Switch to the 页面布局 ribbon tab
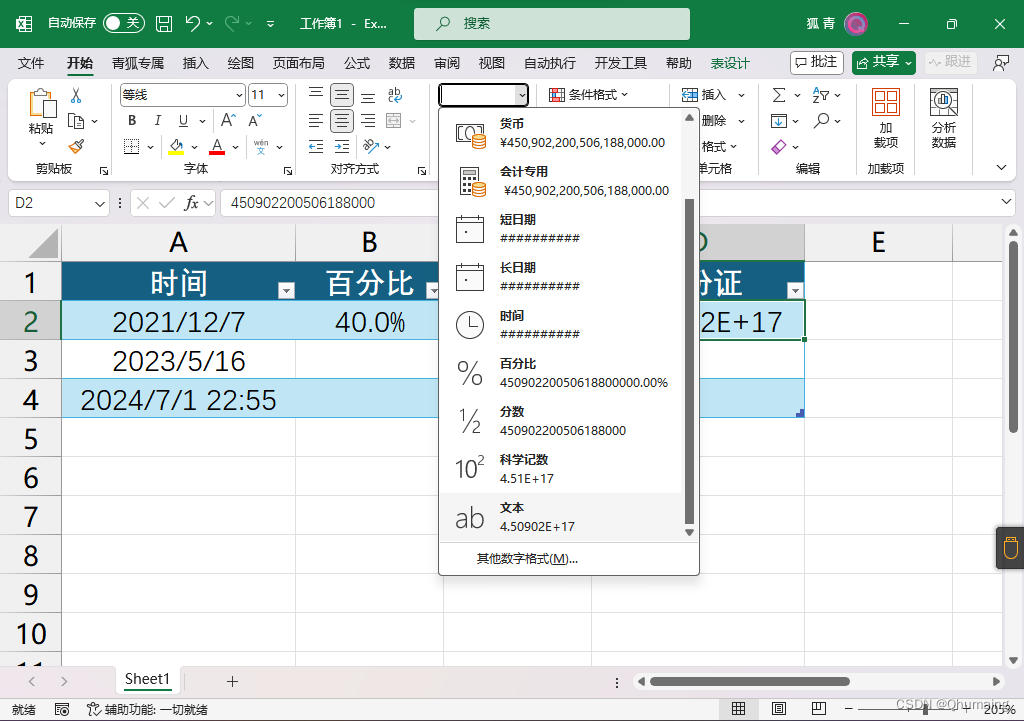Viewport: 1024px width, 721px height. click(x=298, y=63)
